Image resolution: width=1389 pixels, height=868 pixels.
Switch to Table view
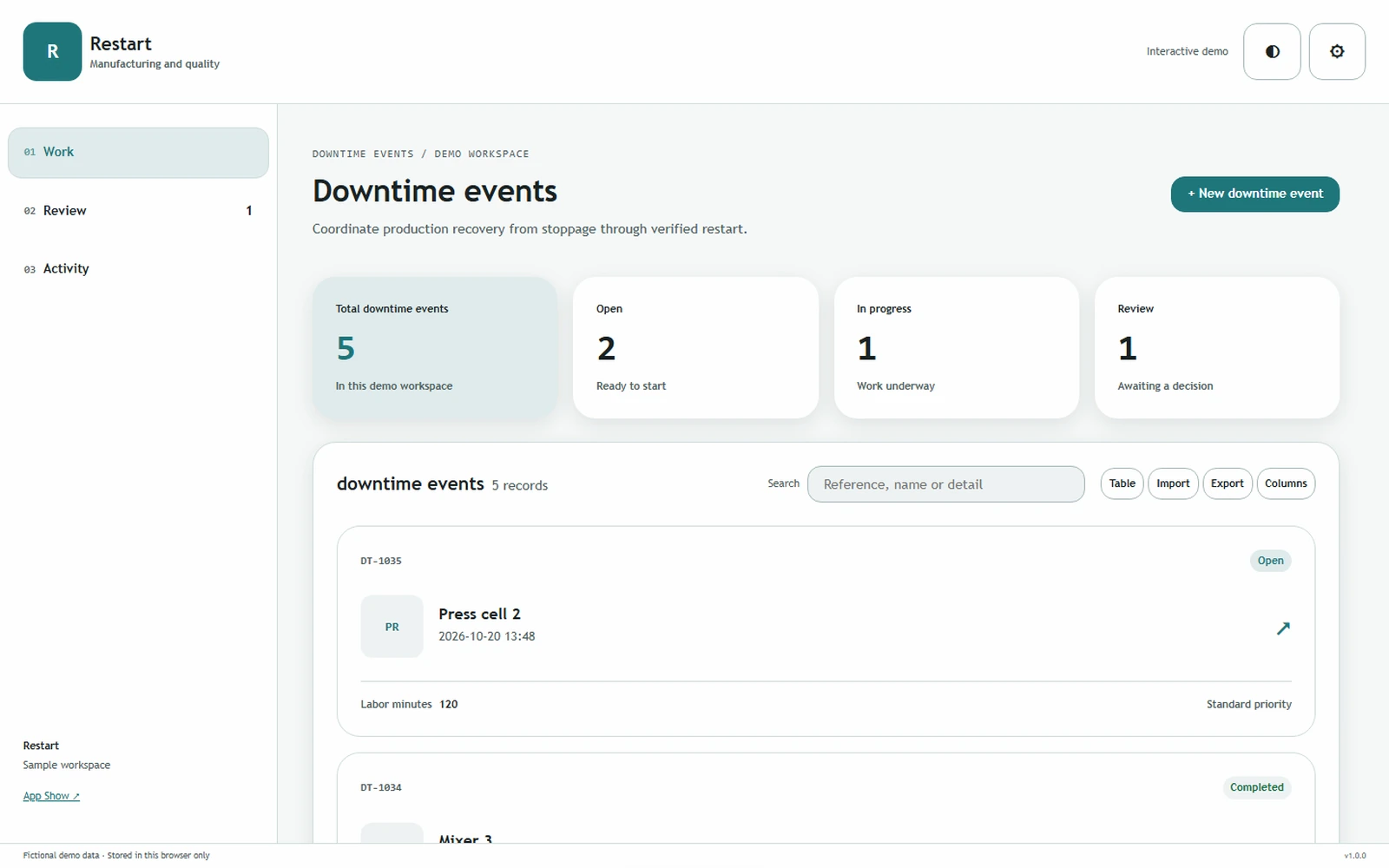point(1122,483)
